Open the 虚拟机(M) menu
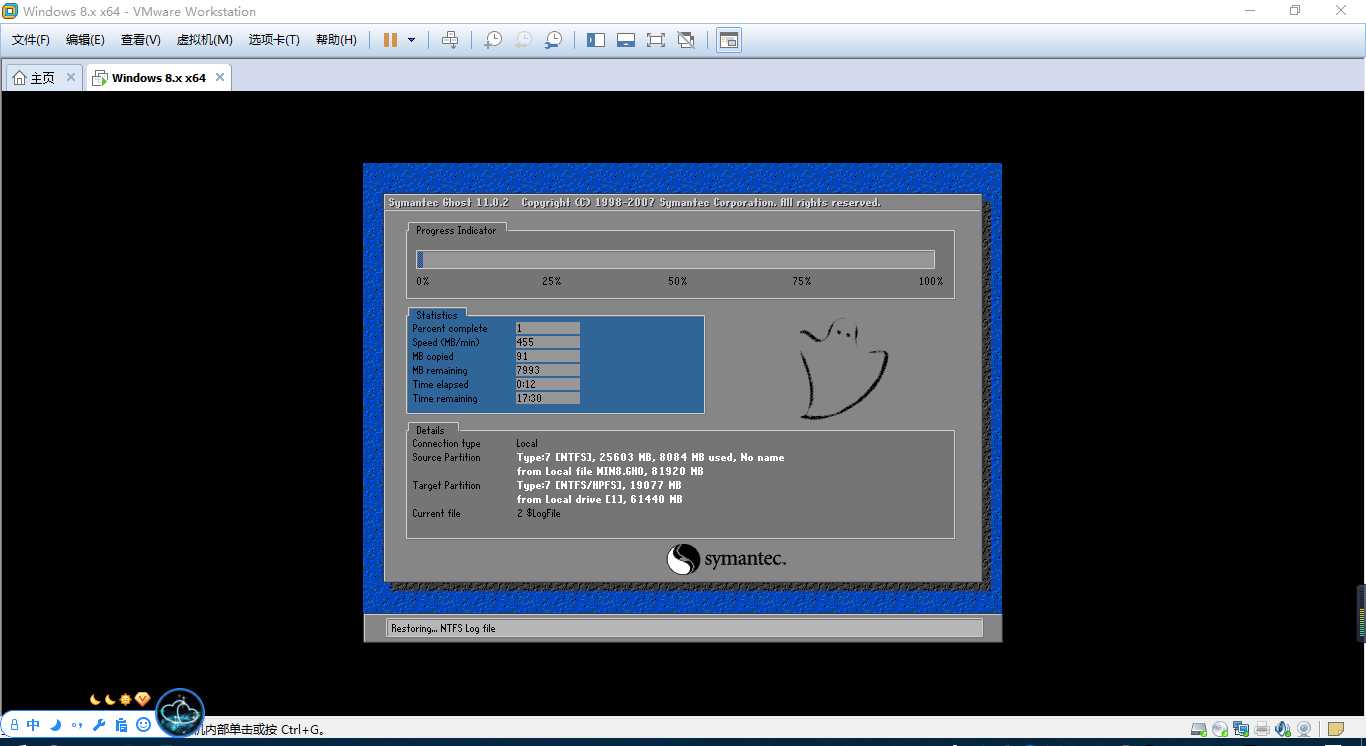This screenshot has height=746, width=1366. click(204, 40)
